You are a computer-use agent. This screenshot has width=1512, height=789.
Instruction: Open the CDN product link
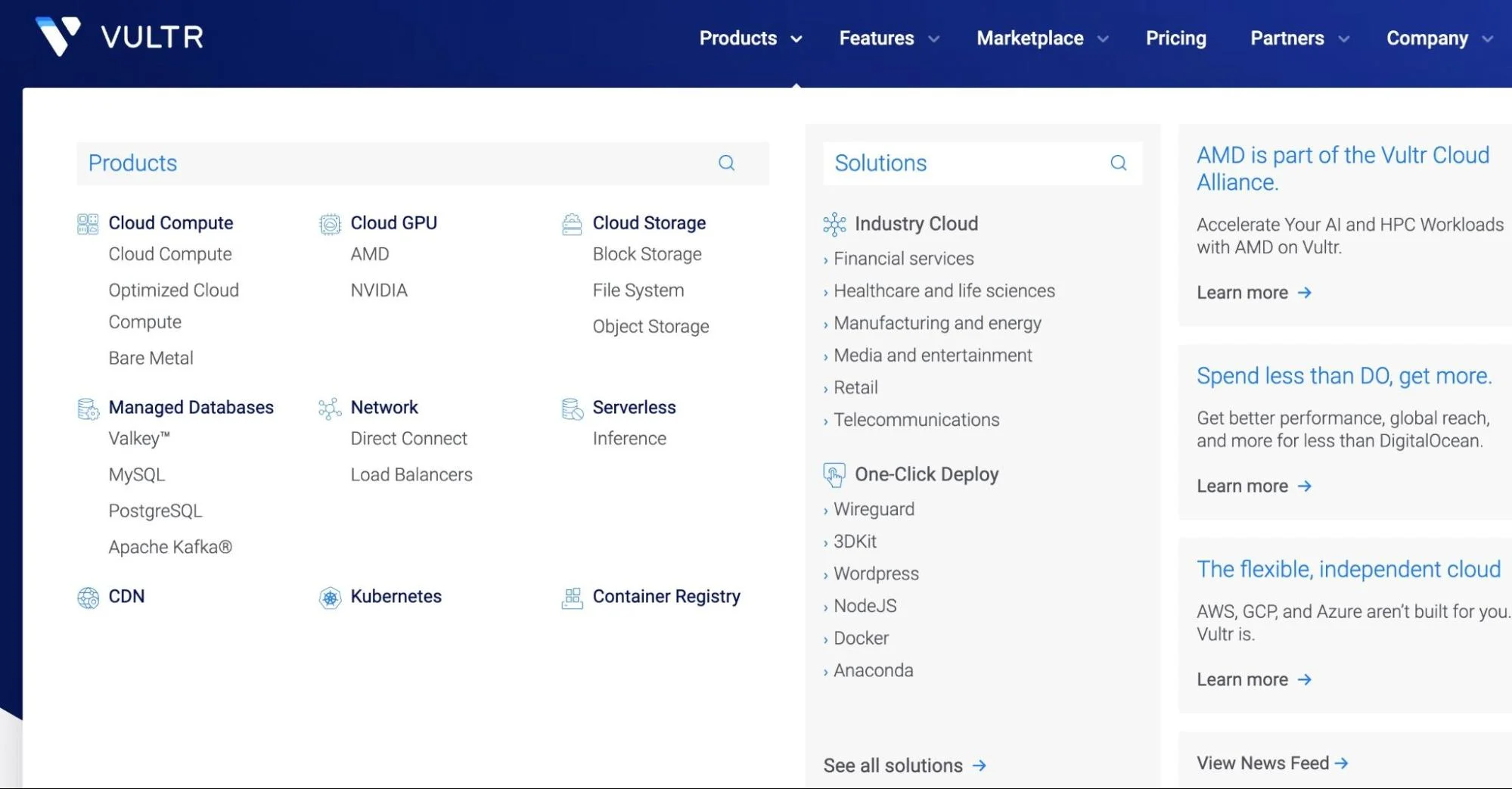pos(126,597)
